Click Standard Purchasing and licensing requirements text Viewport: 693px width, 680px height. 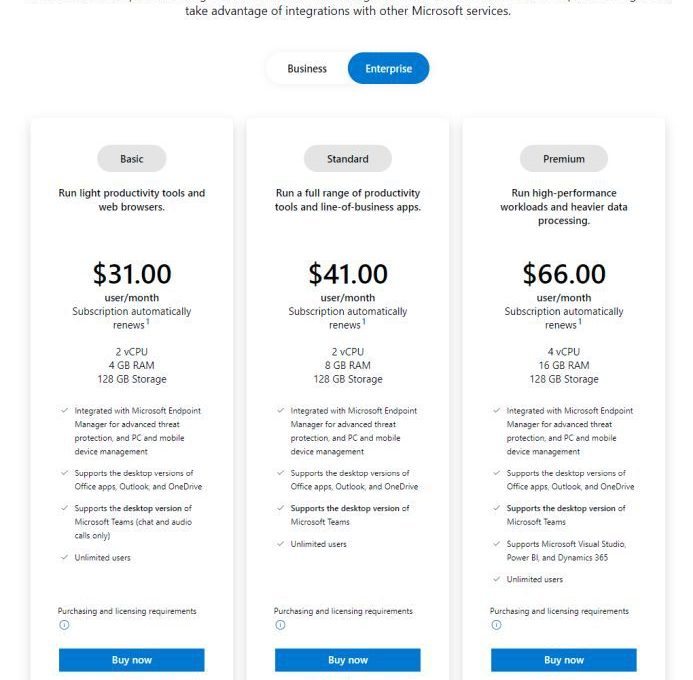click(x=343, y=611)
